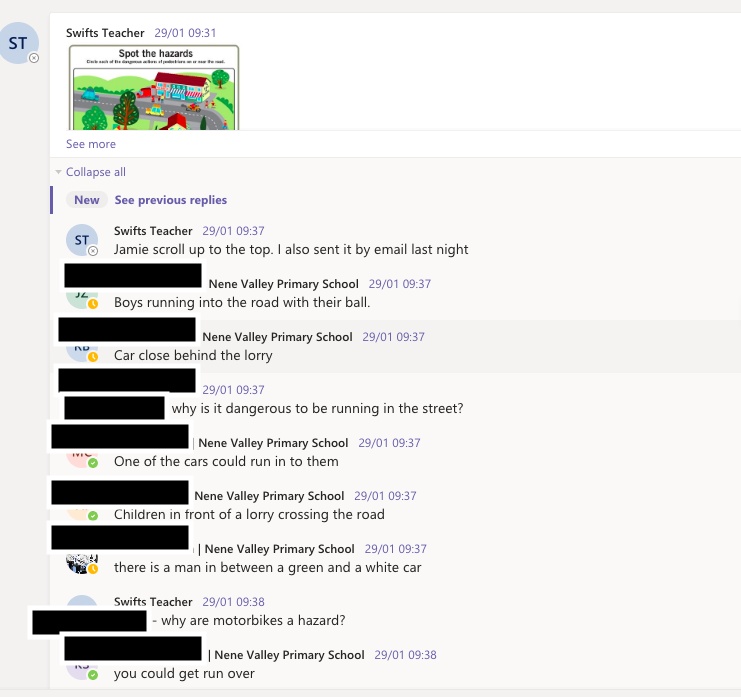
Task: Click Nene Valley Primary School above Car close behind
Action: (277, 336)
